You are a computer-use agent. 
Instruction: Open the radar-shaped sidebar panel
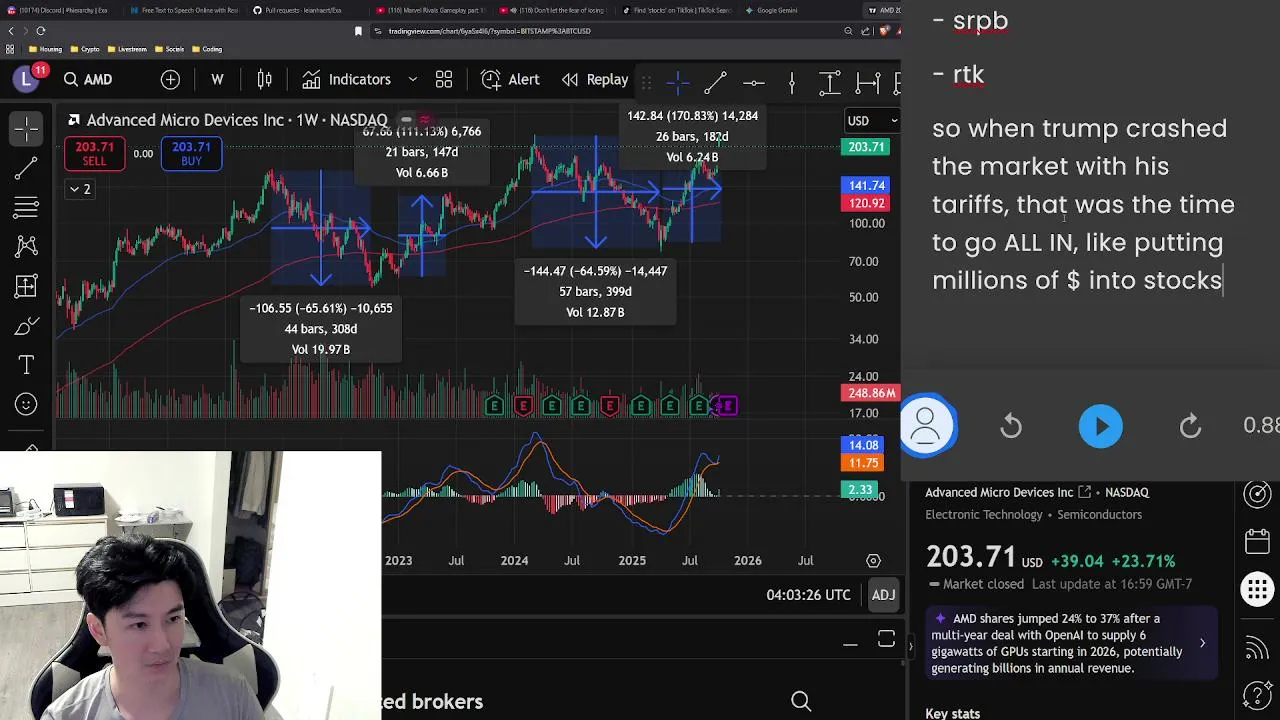[x=1257, y=494]
